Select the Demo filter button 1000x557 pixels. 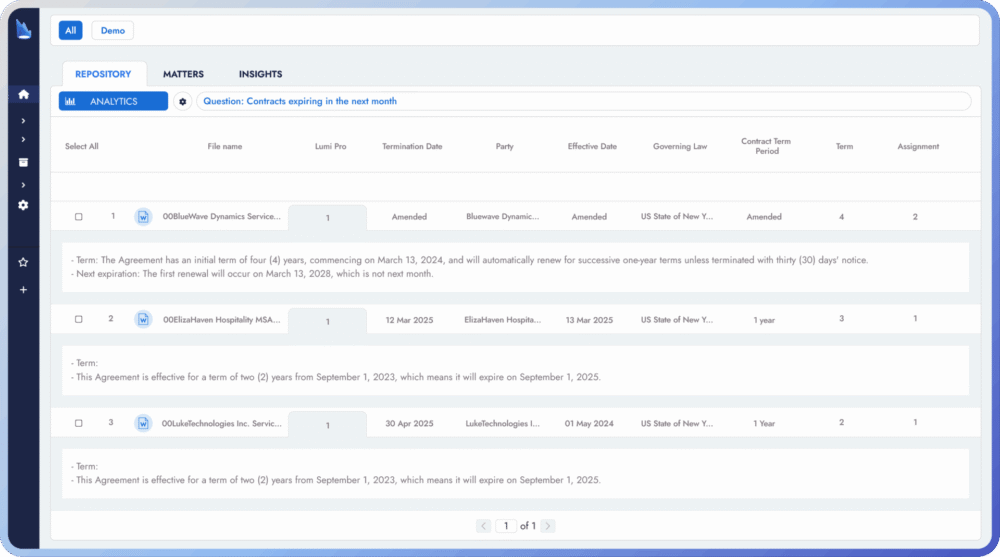pos(112,31)
